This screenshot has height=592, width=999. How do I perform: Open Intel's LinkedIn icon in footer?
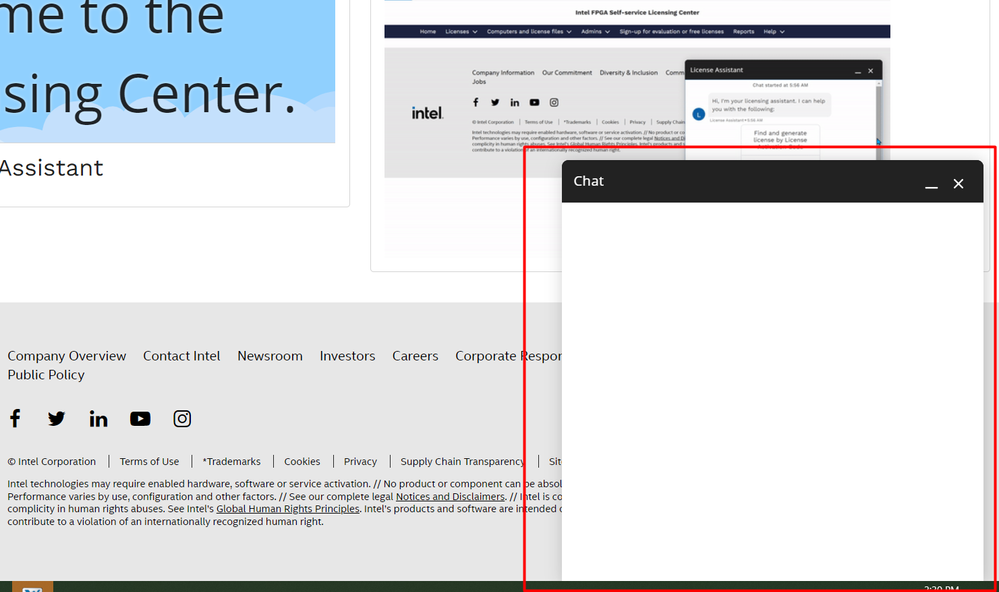98,419
